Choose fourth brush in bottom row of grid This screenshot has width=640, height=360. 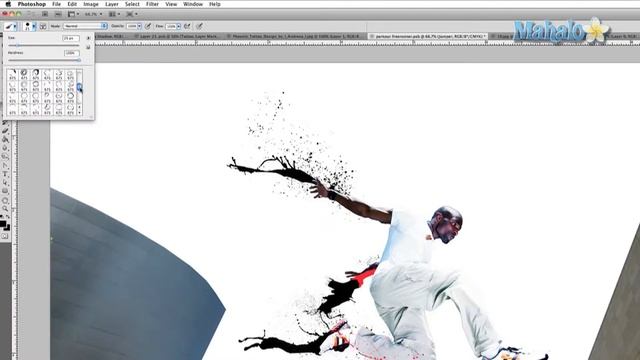point(47,109)
